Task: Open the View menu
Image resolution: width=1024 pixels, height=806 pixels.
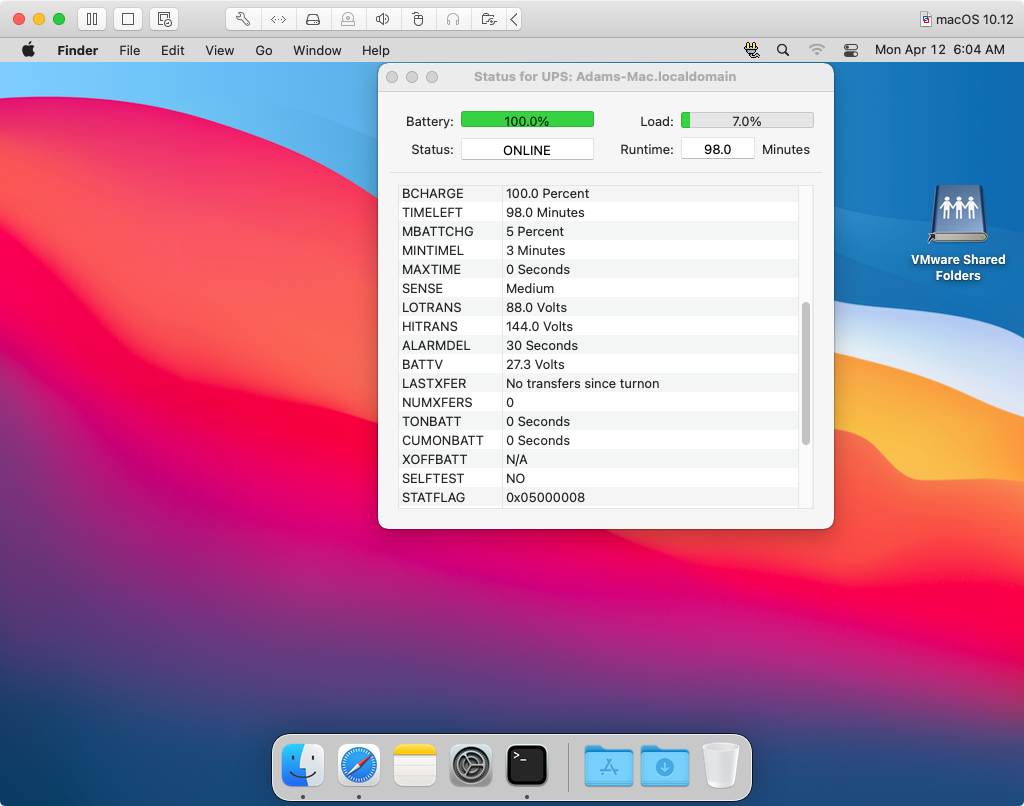Action: (x=219, y=50)
